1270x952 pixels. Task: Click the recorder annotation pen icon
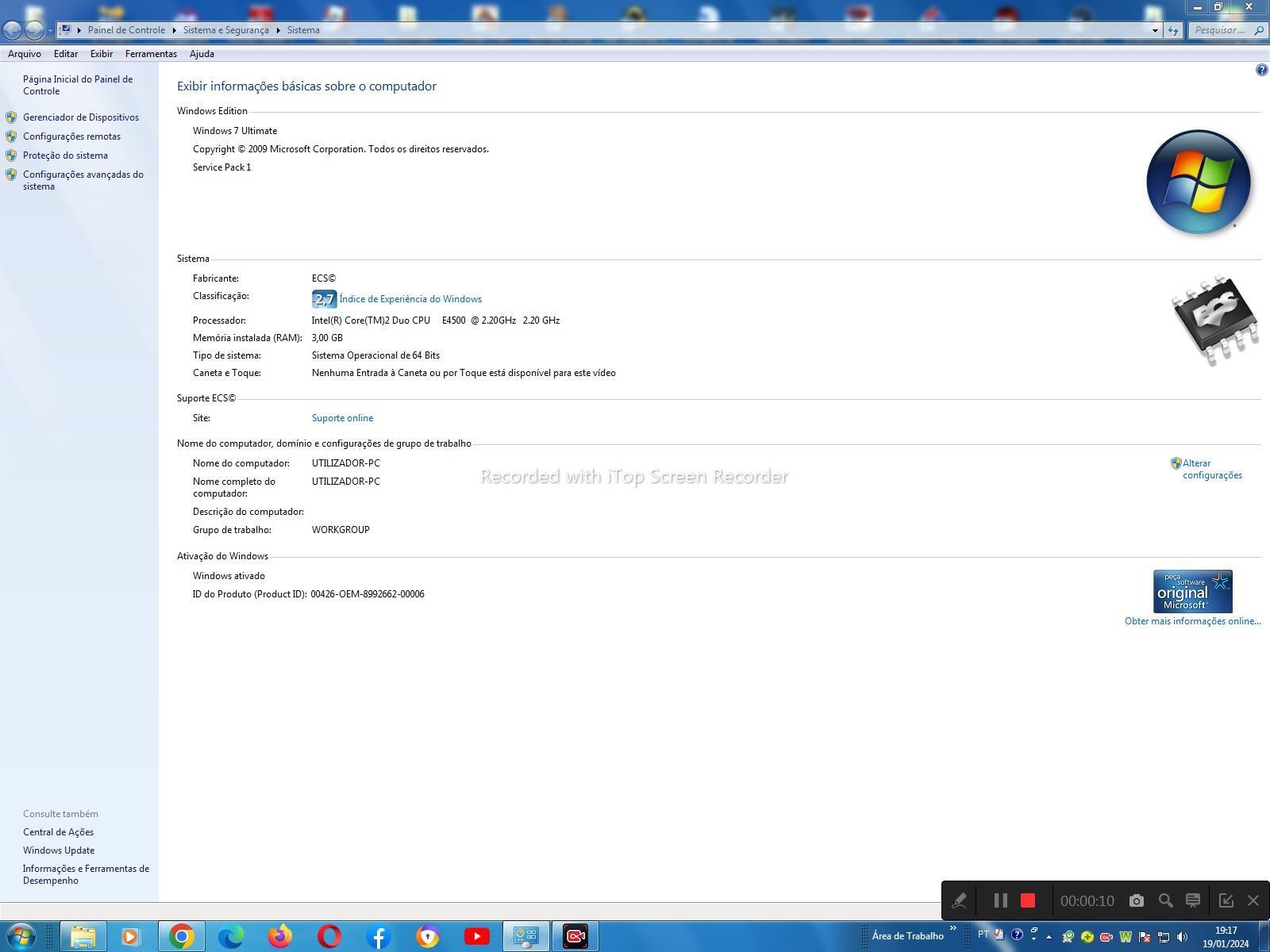tap(959, 900)
